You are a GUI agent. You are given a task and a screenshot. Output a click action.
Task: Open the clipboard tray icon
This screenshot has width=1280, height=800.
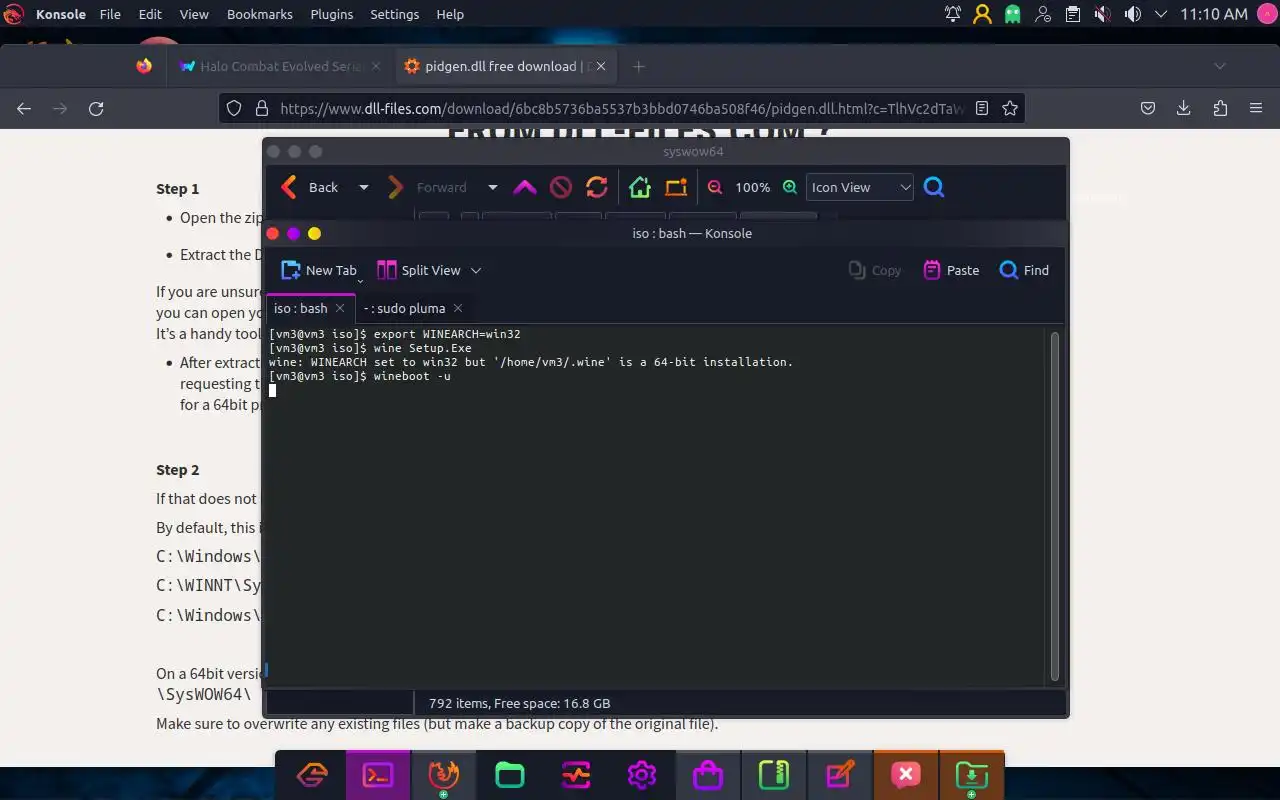1073,14
